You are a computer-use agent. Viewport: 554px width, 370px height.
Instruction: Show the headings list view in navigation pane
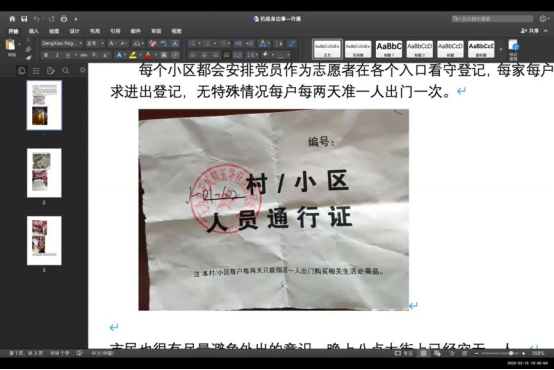pyautogui.click(x=36, y=71)
